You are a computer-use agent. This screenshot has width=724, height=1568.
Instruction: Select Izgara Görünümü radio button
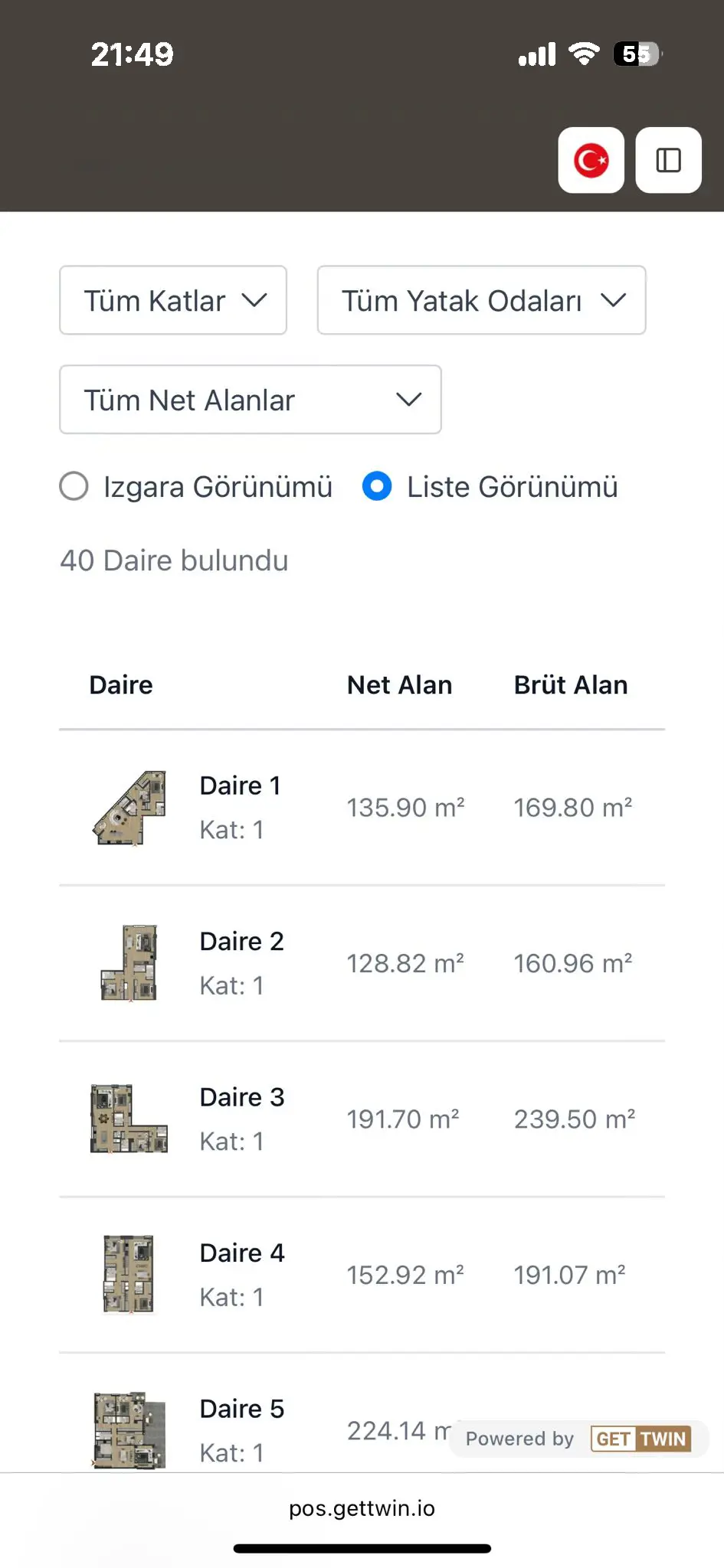click(x=74, y=486)
